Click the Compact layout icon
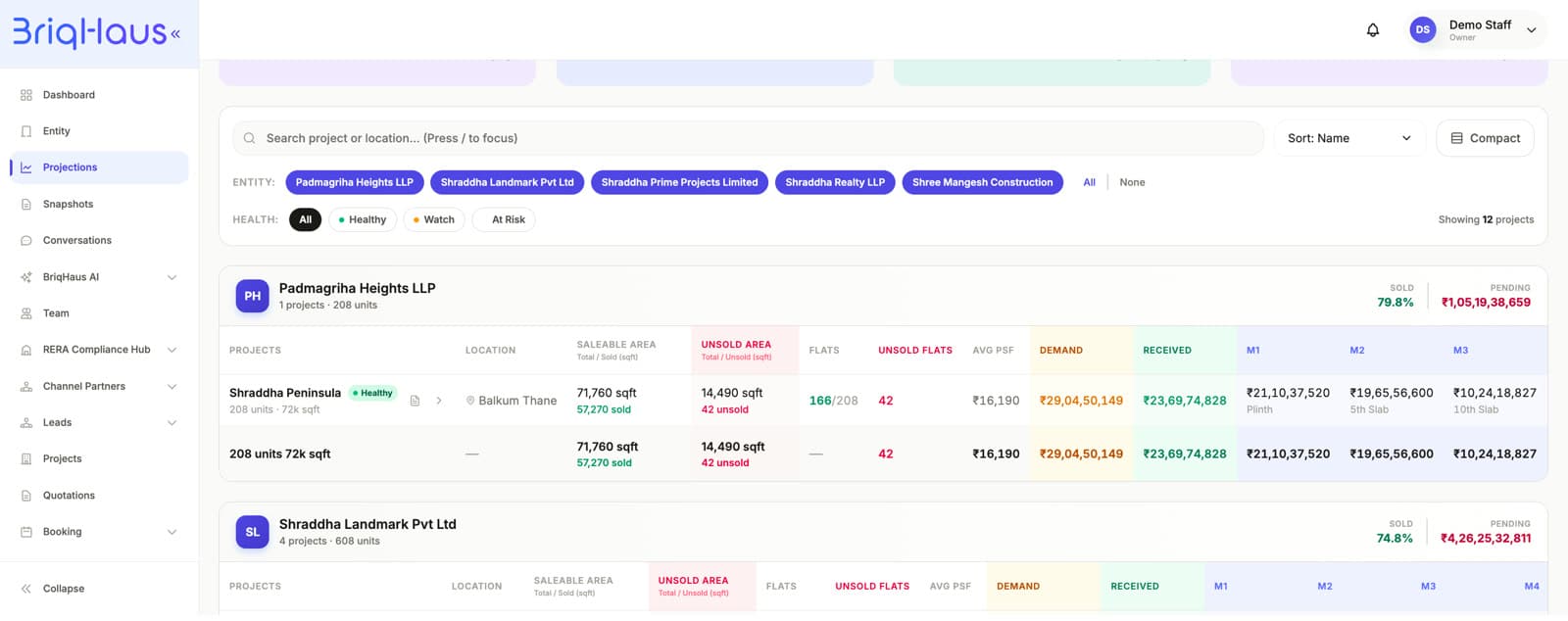1568x621 pixels. click(1457, 138)
